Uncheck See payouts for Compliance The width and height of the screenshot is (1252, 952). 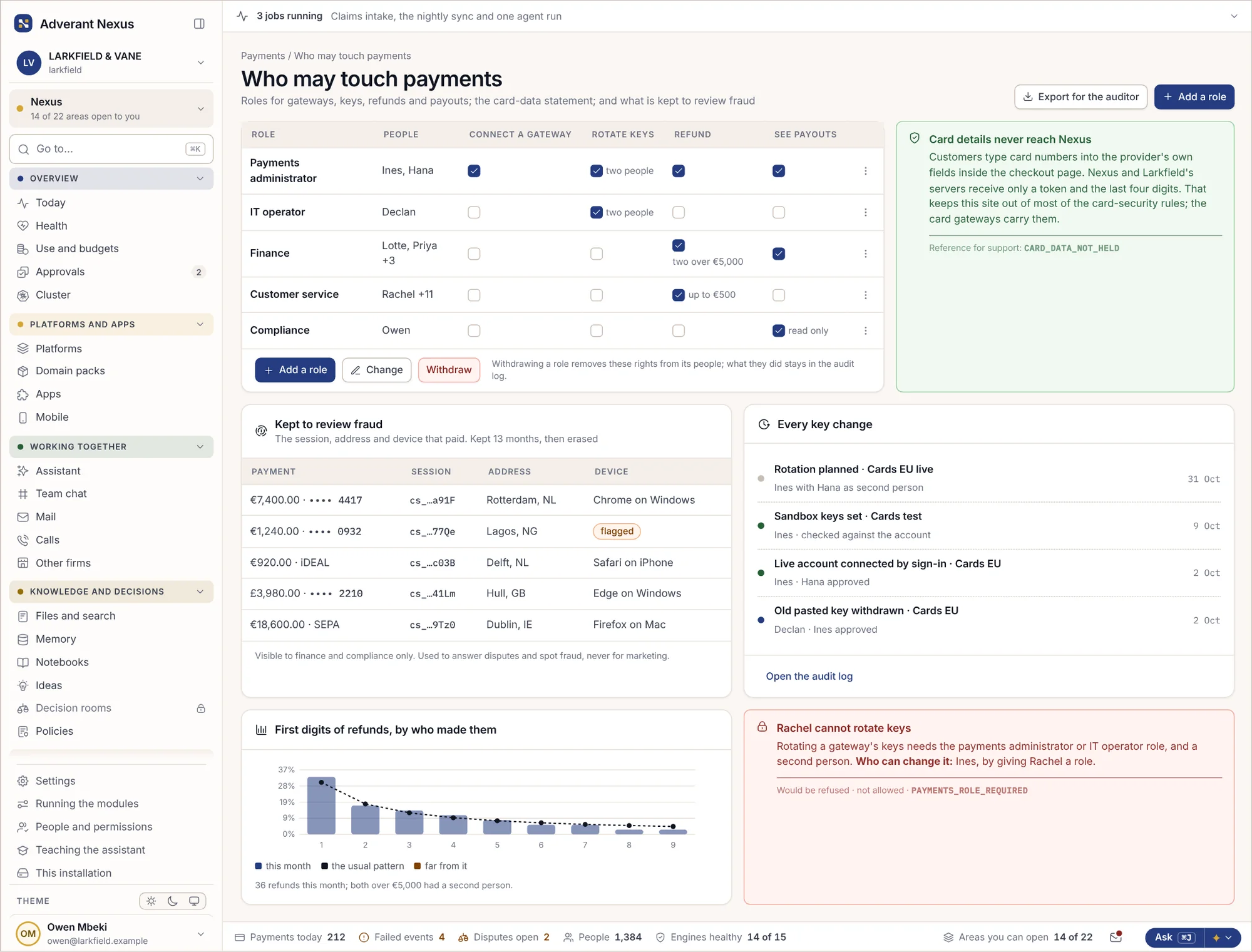click(779, 330)
